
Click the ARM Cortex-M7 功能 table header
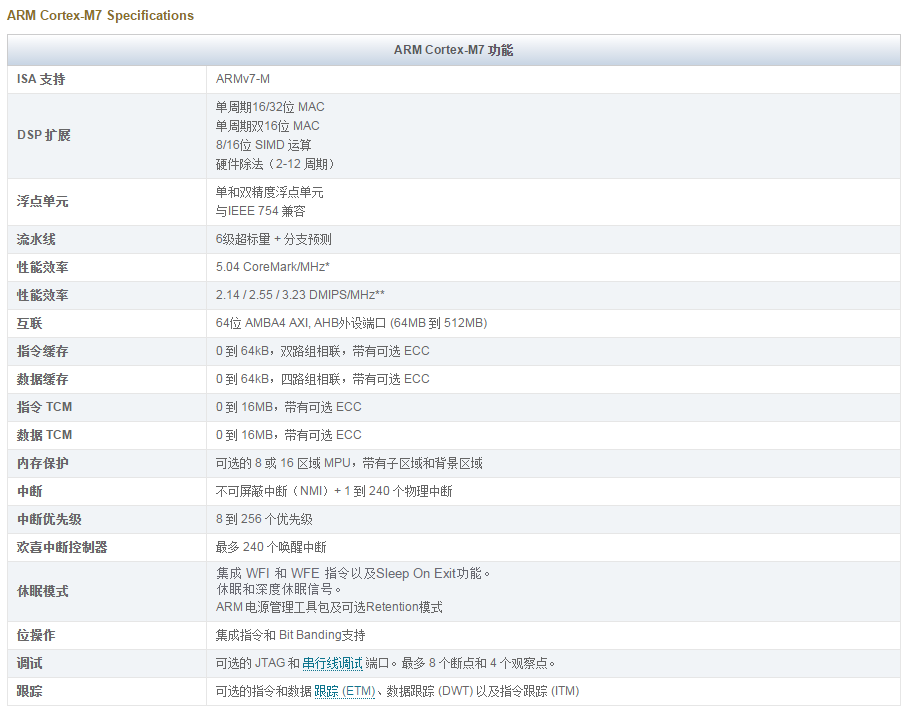pos(454,50)
